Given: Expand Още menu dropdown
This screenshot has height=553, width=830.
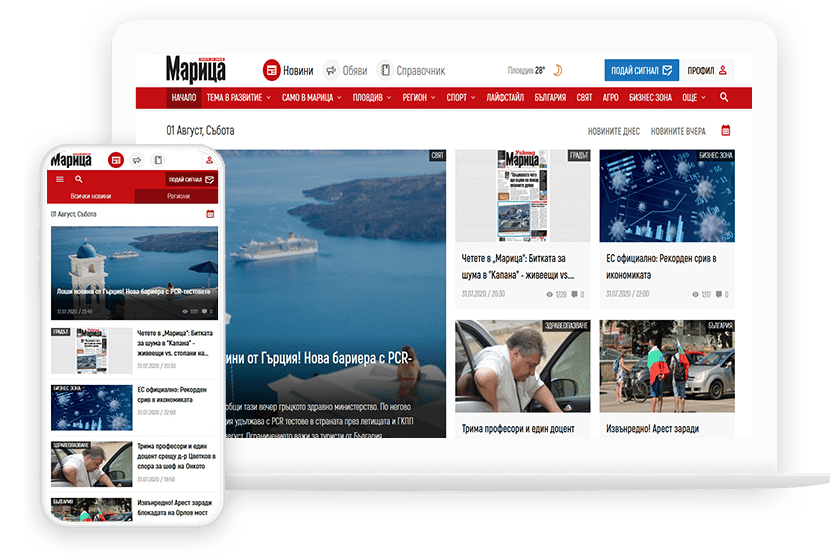Looking at the screenshot, I should [693, 98].
